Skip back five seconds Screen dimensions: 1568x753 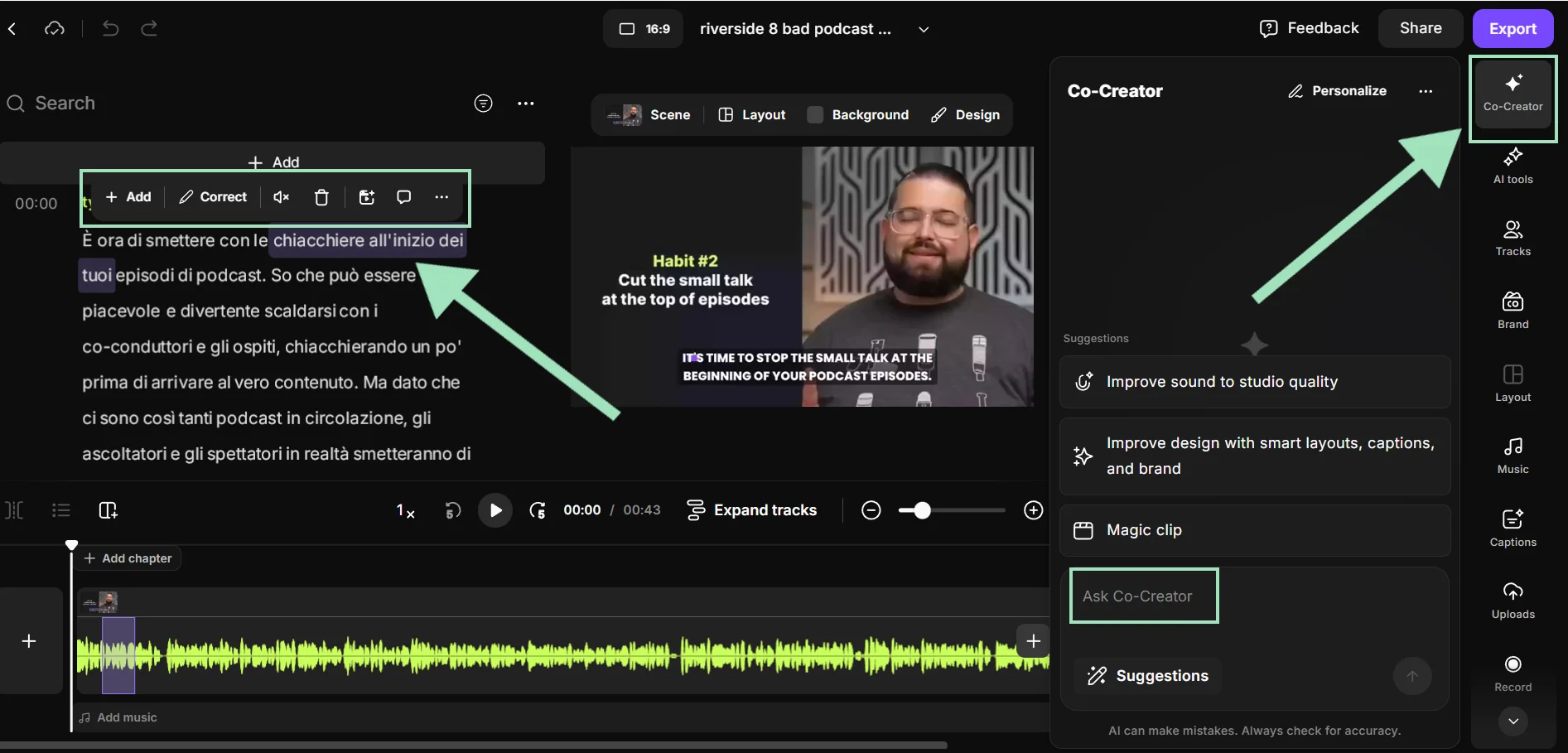(452, 510)
